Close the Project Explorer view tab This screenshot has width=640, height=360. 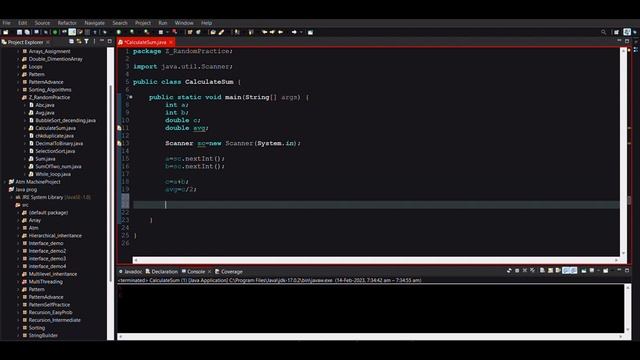[48, 42]
